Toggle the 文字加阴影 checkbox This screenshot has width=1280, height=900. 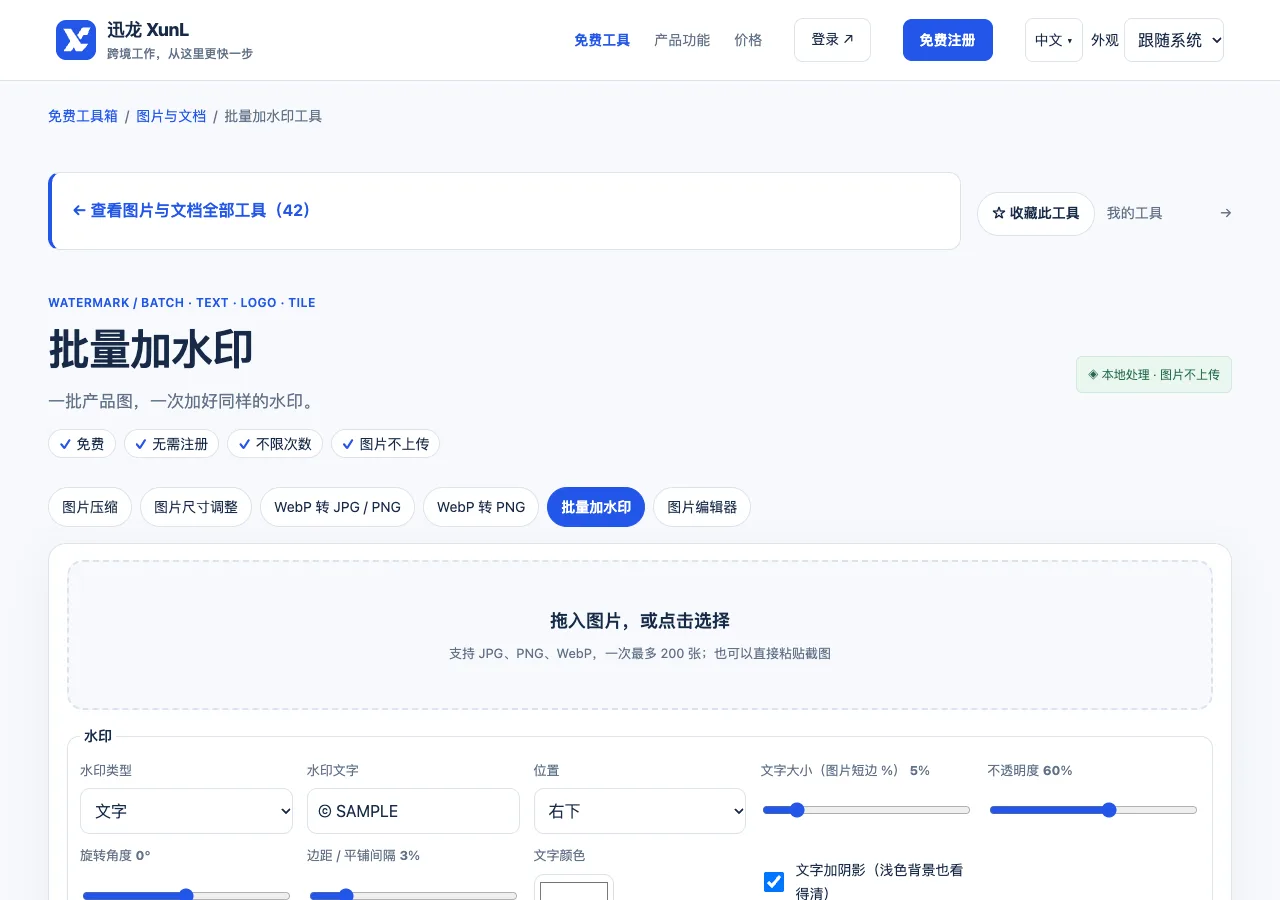[x=774, y=881]
